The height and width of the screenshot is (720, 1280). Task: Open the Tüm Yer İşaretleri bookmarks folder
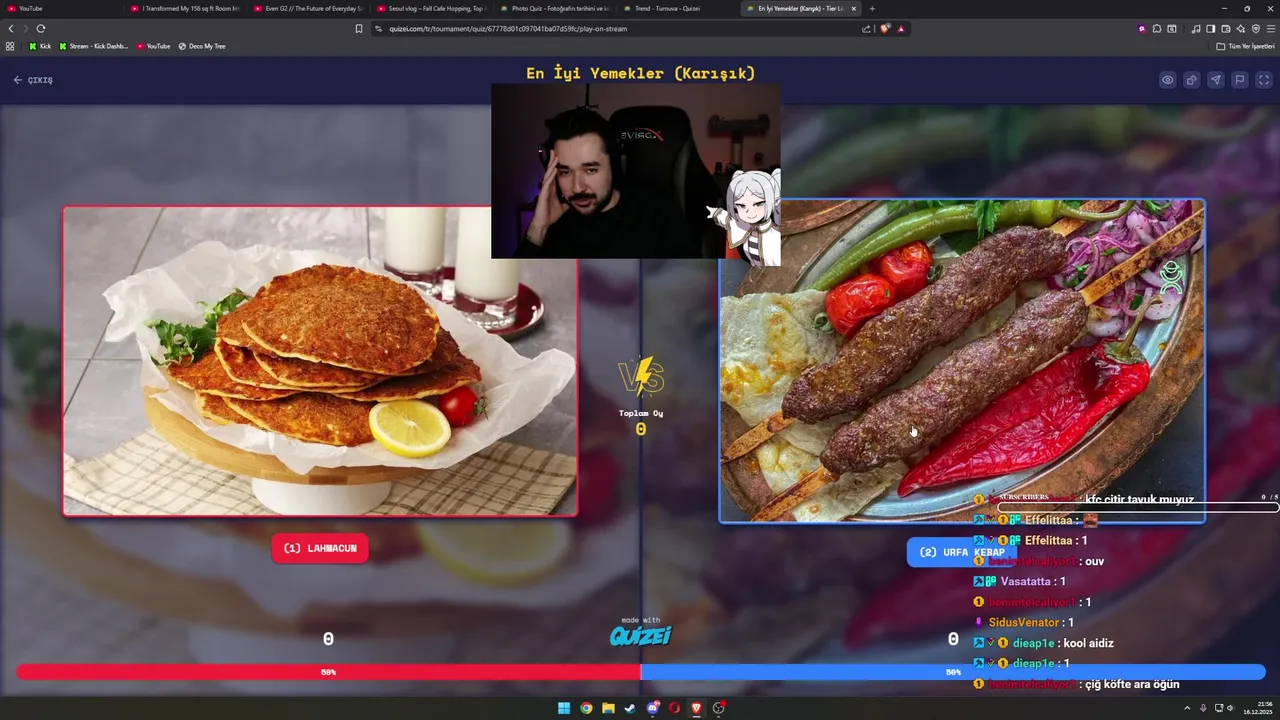[1246, 46]
